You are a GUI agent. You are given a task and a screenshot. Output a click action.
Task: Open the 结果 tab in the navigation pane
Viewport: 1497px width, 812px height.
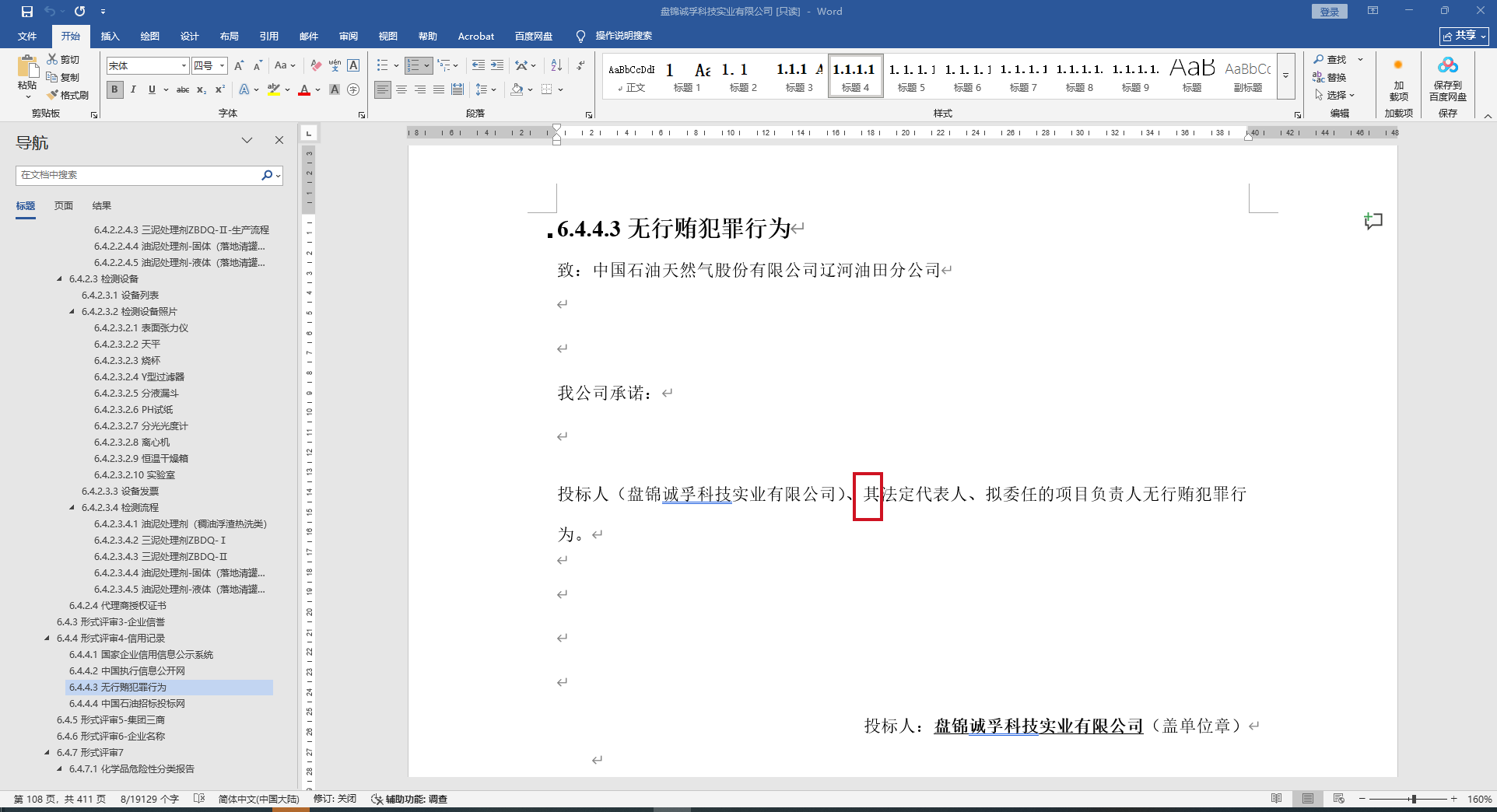pyautogui.click(x=102, y=205)
